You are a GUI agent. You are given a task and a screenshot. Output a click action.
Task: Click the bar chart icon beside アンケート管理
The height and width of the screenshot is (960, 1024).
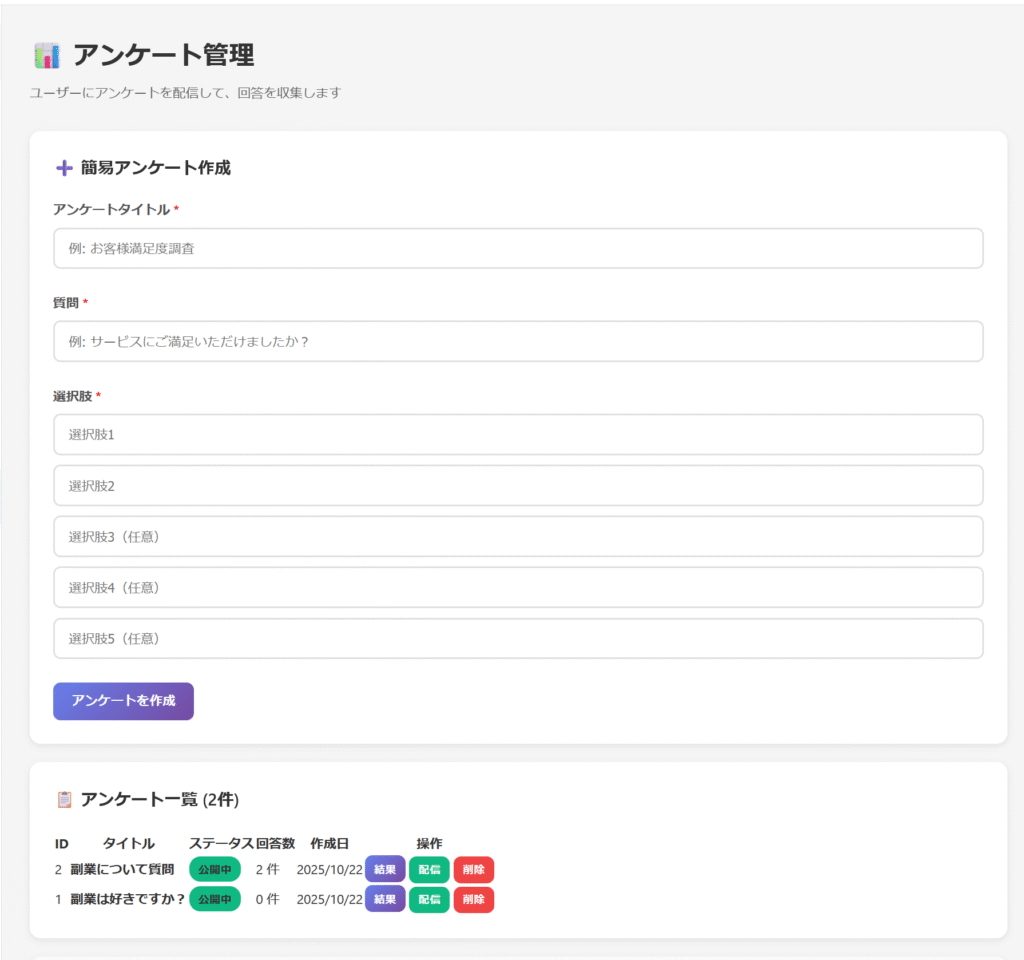tap(47, 55)
